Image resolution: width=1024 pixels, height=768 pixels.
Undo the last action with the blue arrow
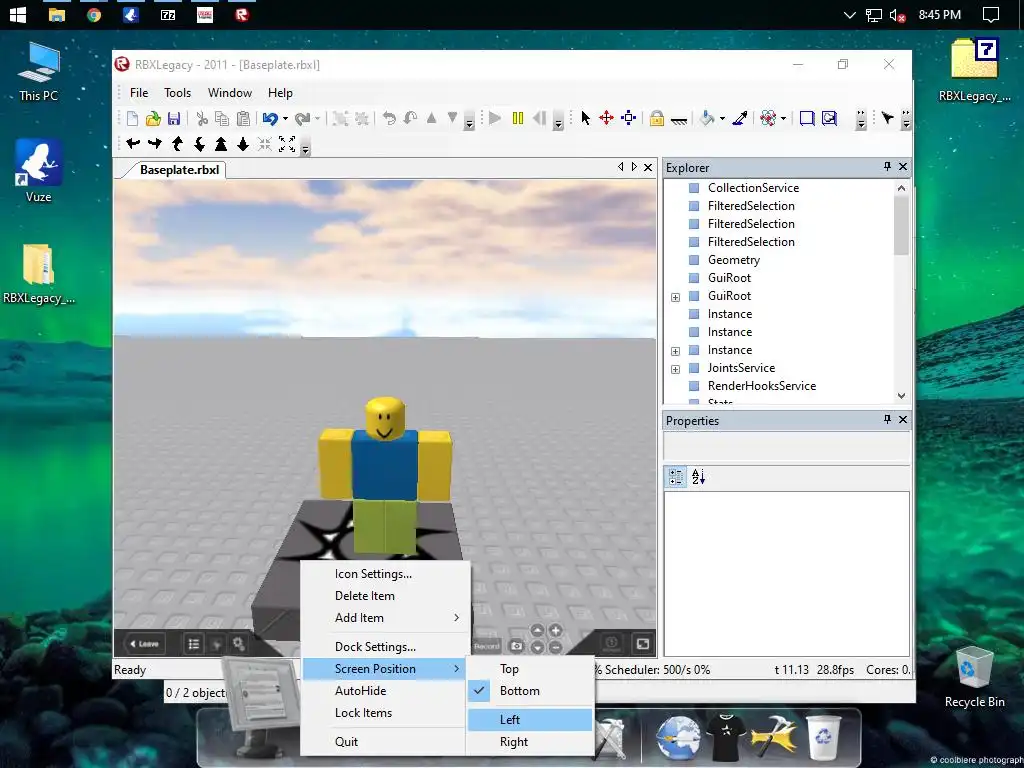coord(270,118)
